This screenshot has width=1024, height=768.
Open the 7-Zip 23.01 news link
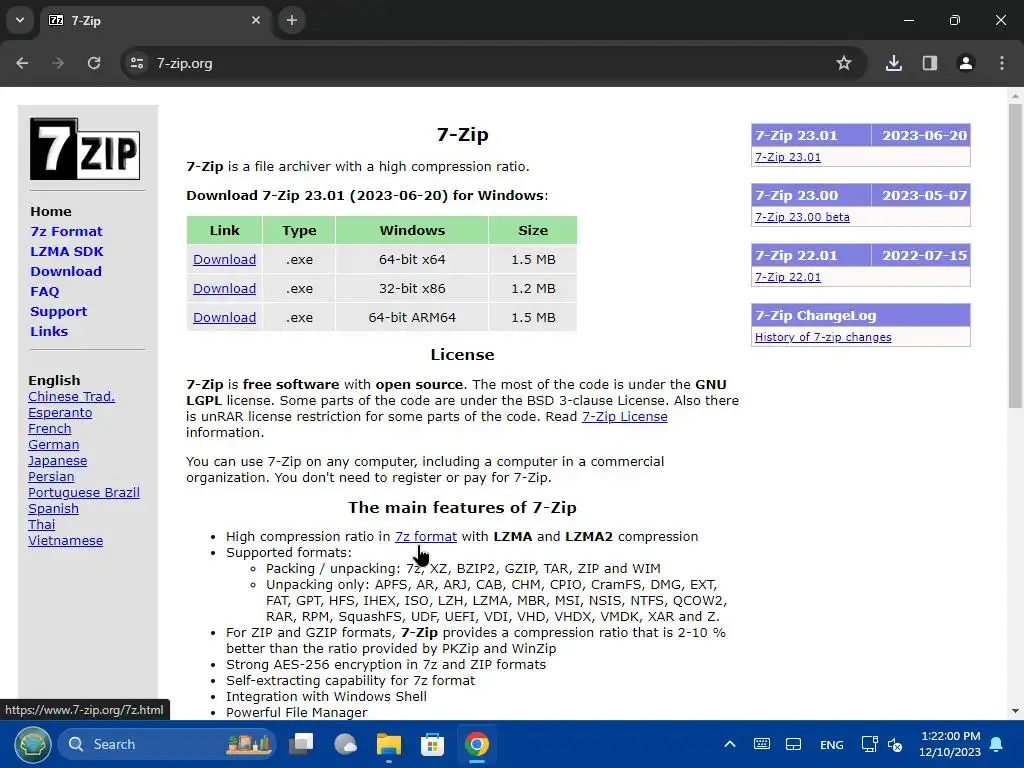(x=788, y=157)
